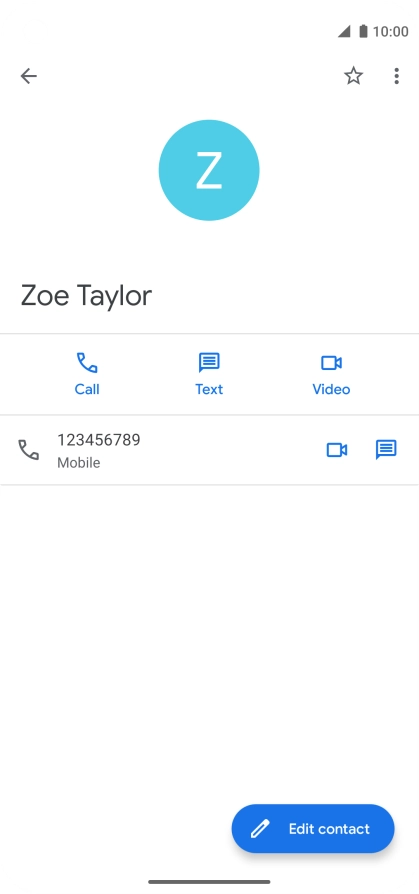Viewport: 419px width, 894px height.
Task: Tap the 123456789 phone number
Action: point(99,440)
